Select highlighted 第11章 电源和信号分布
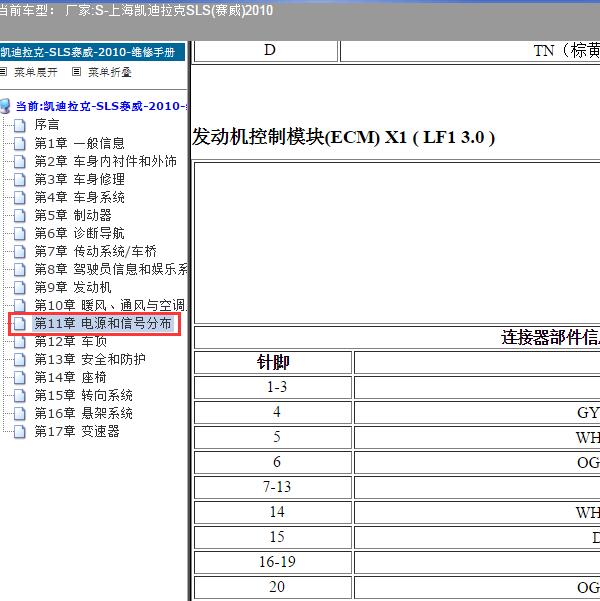600x601 pixels. [x=103, y=323]
